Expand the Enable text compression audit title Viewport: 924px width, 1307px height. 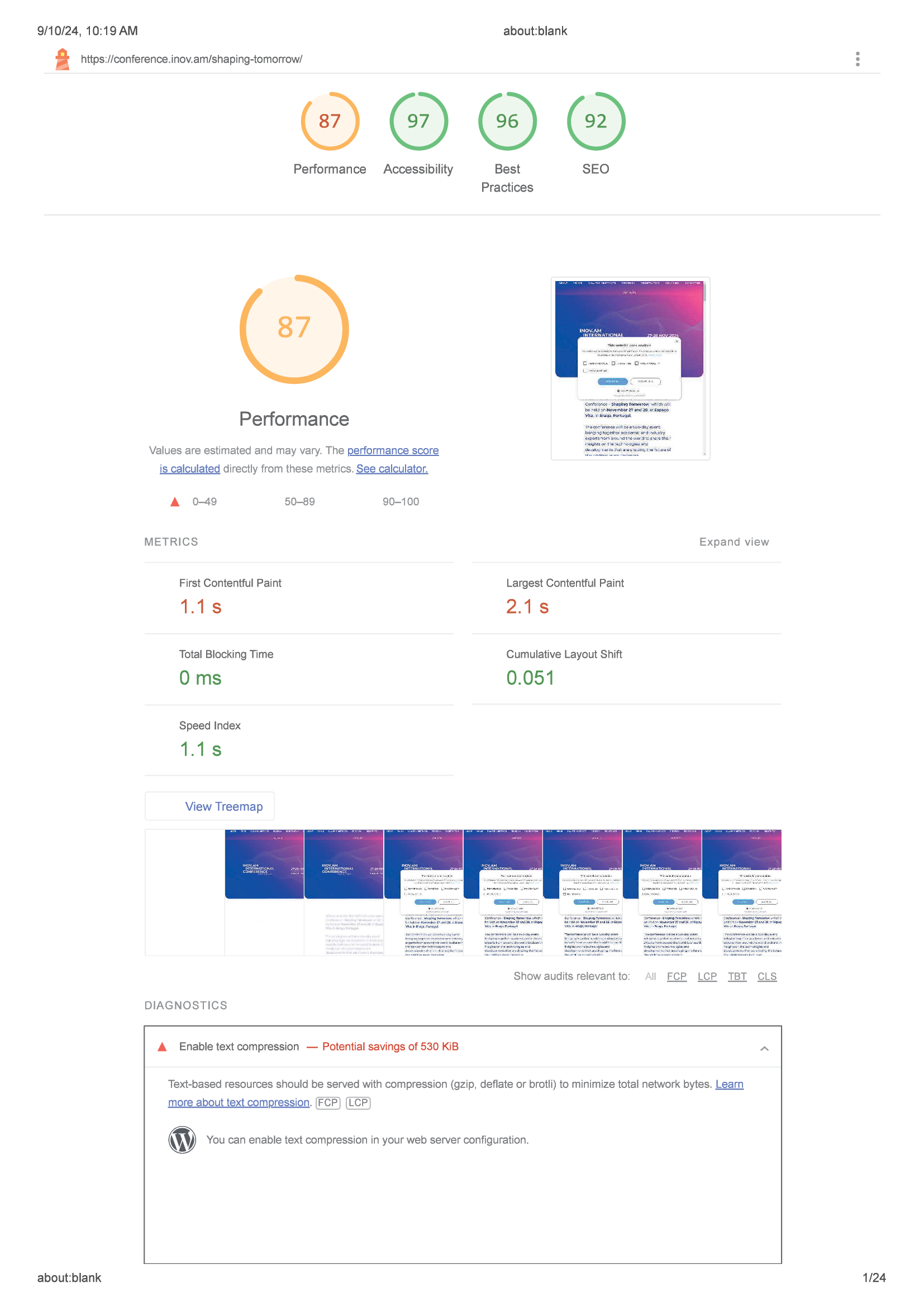click(239, 1047)
